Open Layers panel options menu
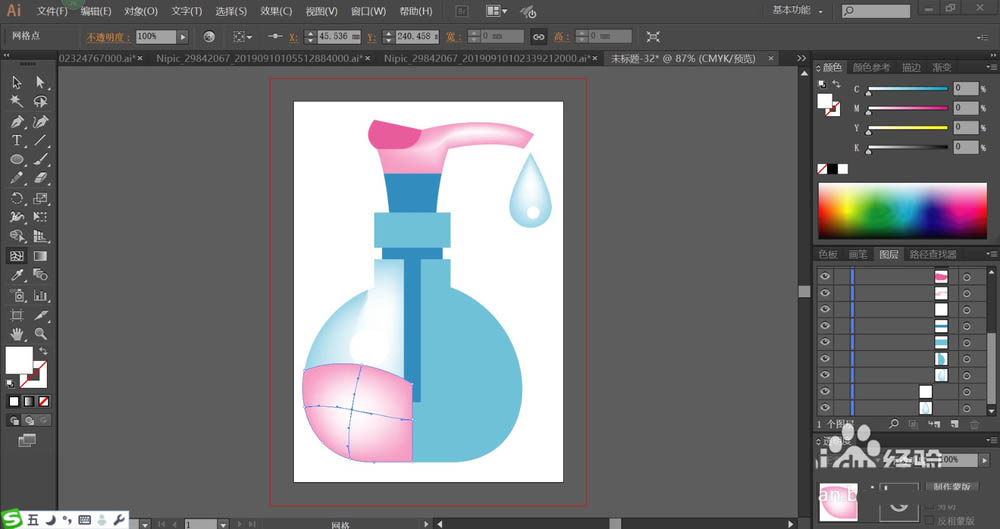Screen dimensions: 1000x529 992,254
